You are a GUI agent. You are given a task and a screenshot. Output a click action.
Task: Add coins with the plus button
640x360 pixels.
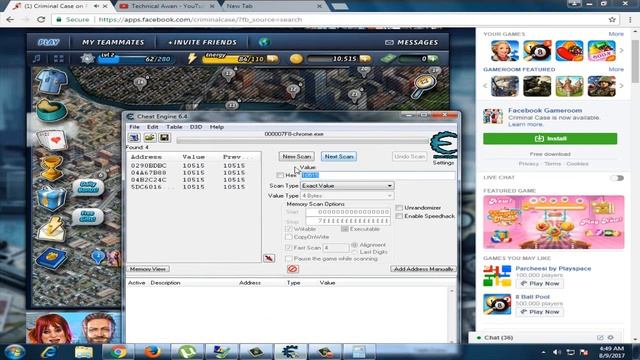pyautogui.click(x=366, y=59)
